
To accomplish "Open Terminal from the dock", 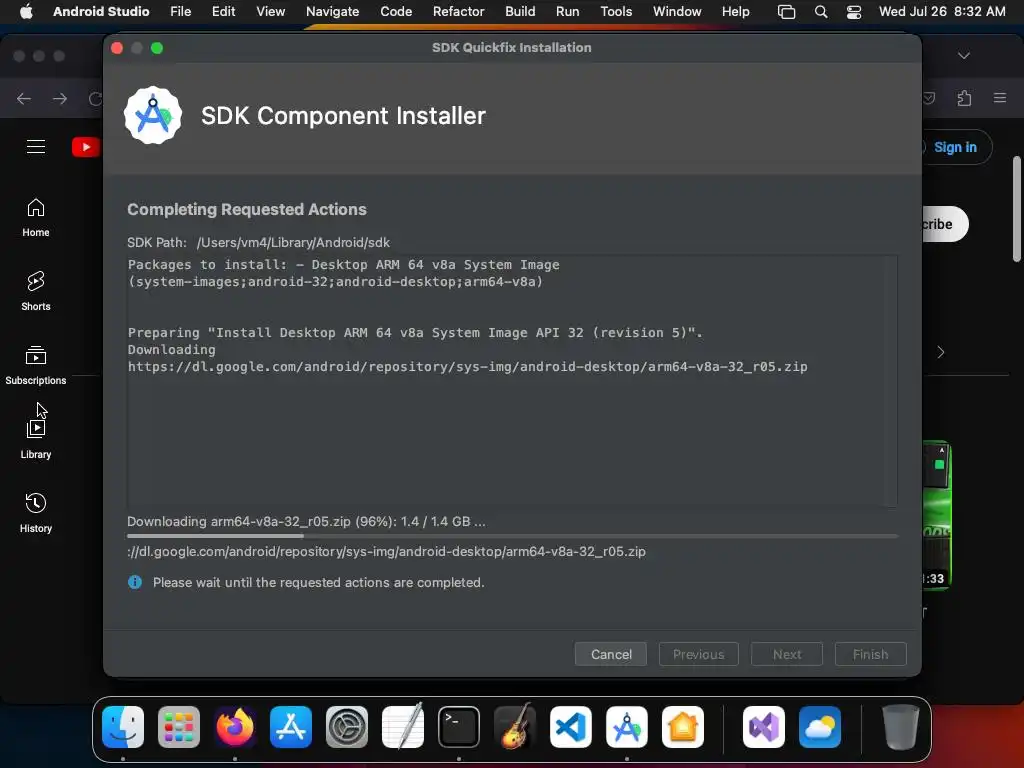I will tap(458, 727).
